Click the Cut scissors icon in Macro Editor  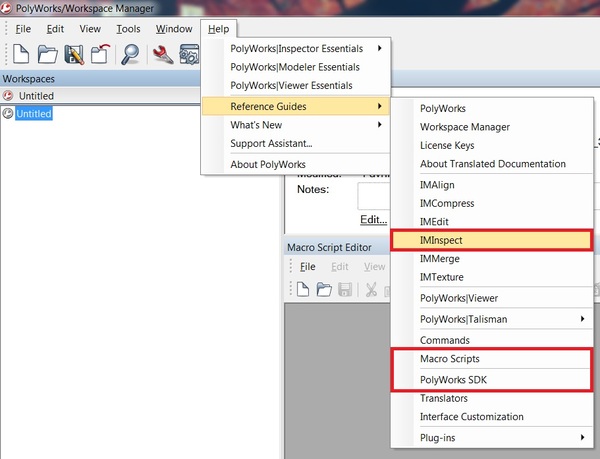click(x=371, y=290)
